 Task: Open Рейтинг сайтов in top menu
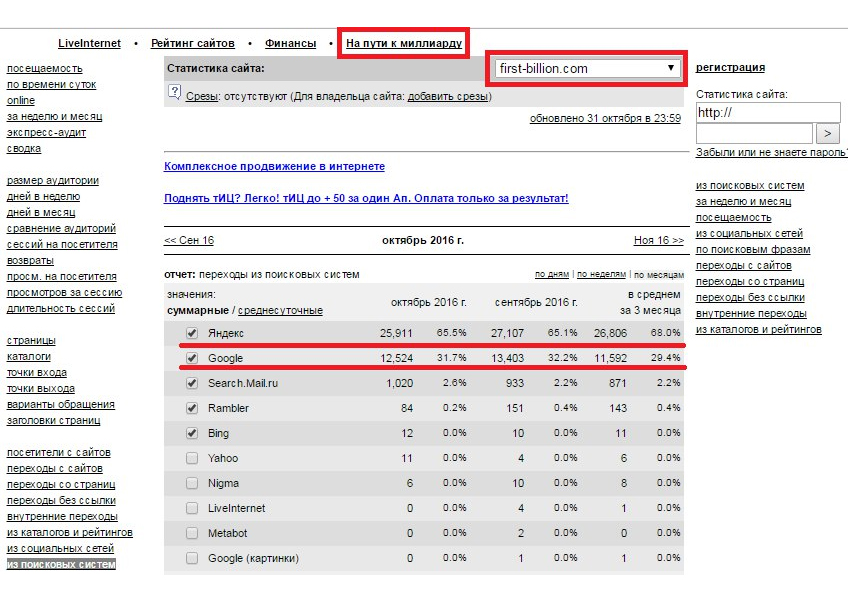pos(193,43)
